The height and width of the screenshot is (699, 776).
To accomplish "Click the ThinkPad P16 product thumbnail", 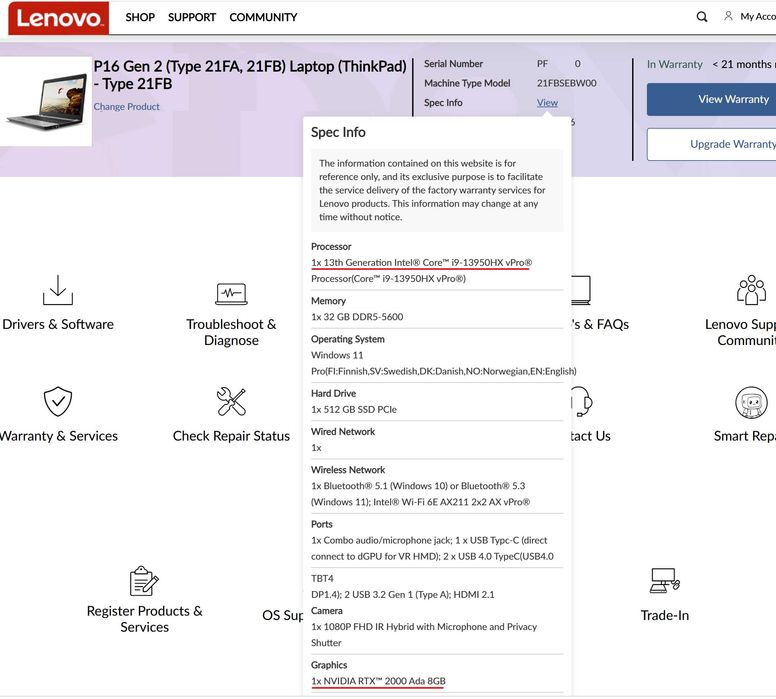I will (46, 101).
